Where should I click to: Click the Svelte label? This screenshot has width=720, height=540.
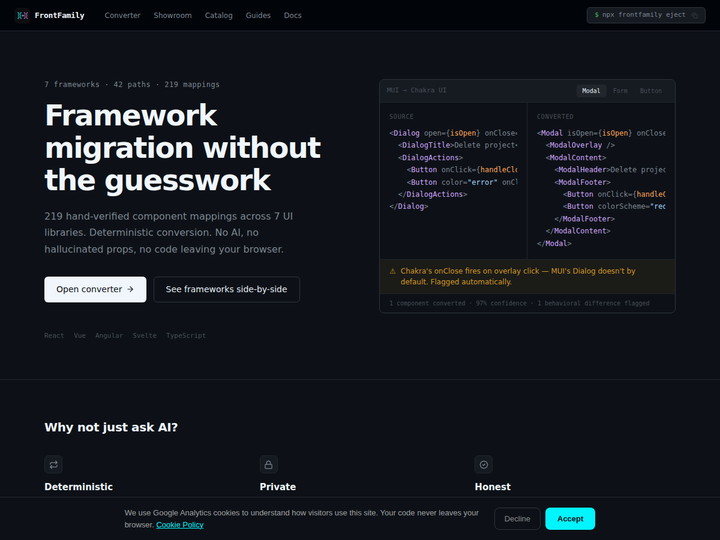pos(145,336)
